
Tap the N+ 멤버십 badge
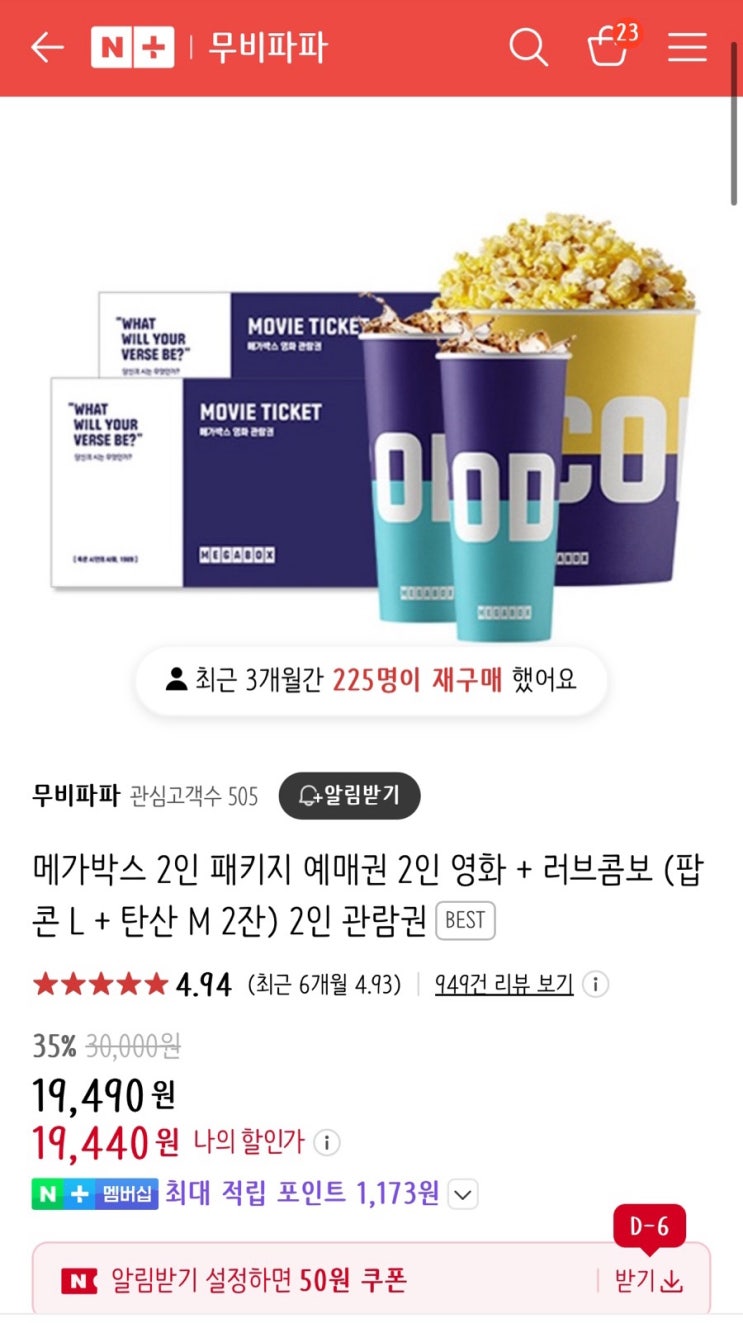tap(95, 1193)
